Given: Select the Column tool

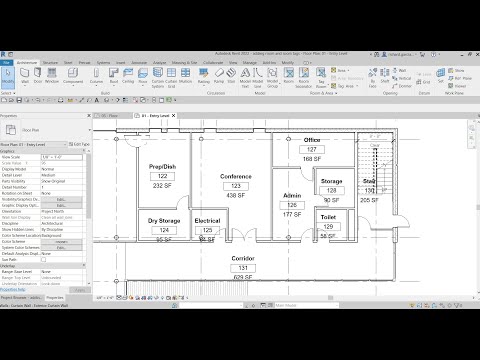Looking at the screenshot, I should coord(96,76).
